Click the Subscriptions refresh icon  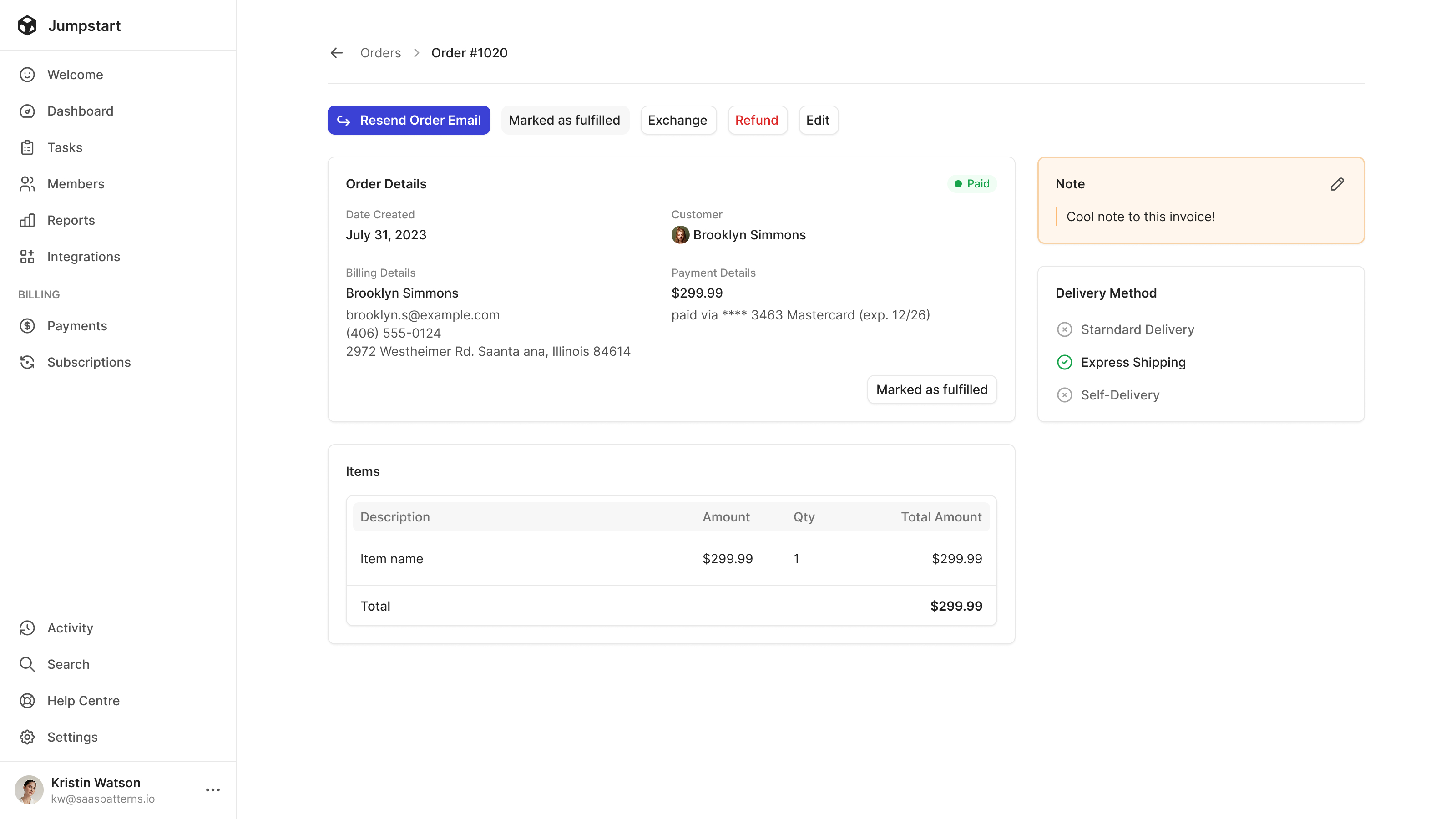(x=27, y=362)
